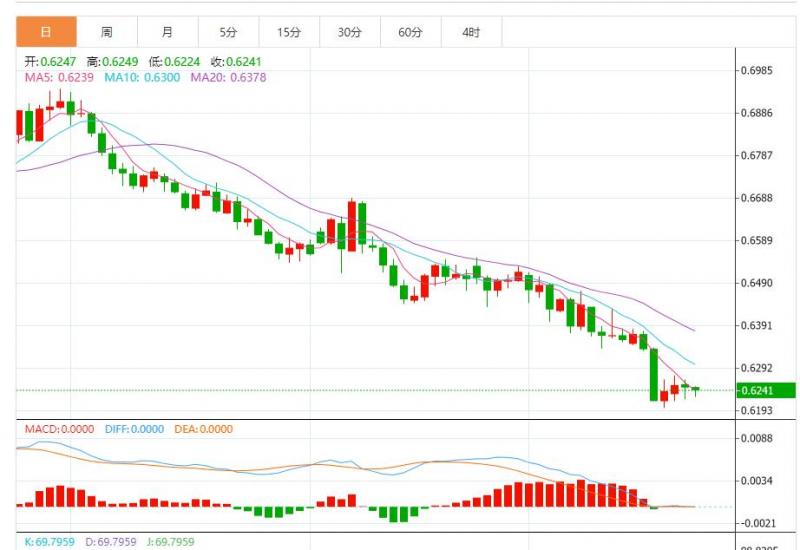
Task: Click the DEA: 0.0000 indicator label
Action: (204, 429)
